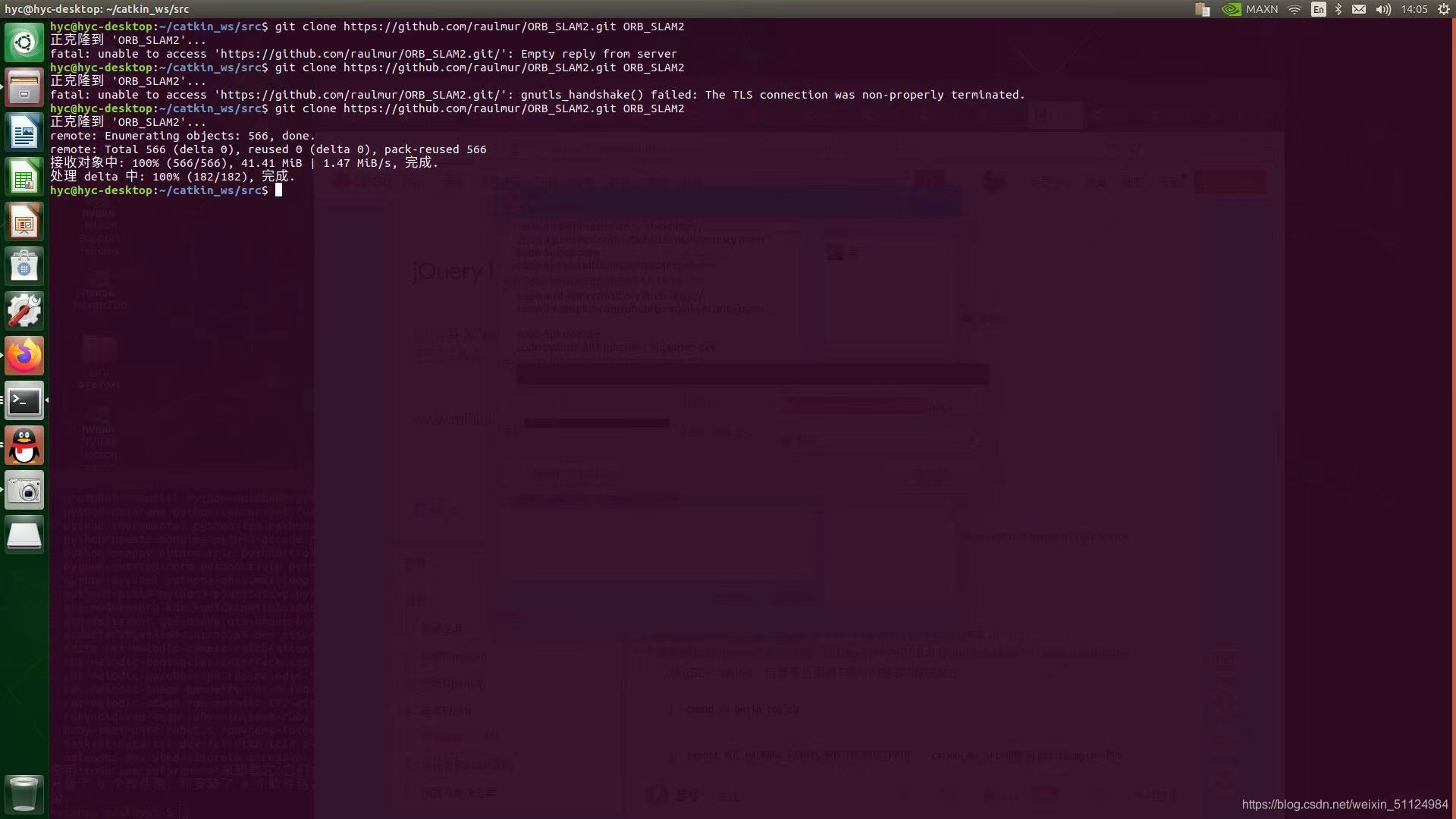This screenshot has height=819, width=1456.
Task: Open QQ penguin application
Action: pyautogui.click(x=24, y=445)
